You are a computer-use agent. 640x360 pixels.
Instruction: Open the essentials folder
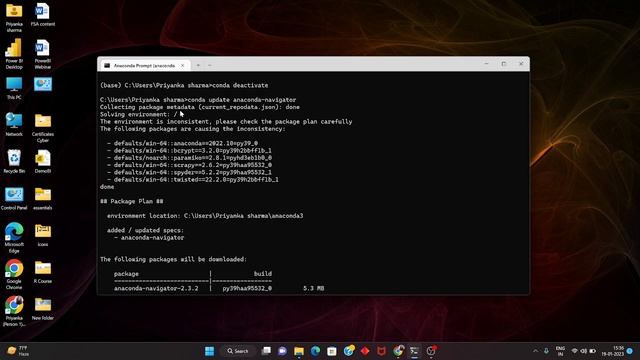coord(42,198)
